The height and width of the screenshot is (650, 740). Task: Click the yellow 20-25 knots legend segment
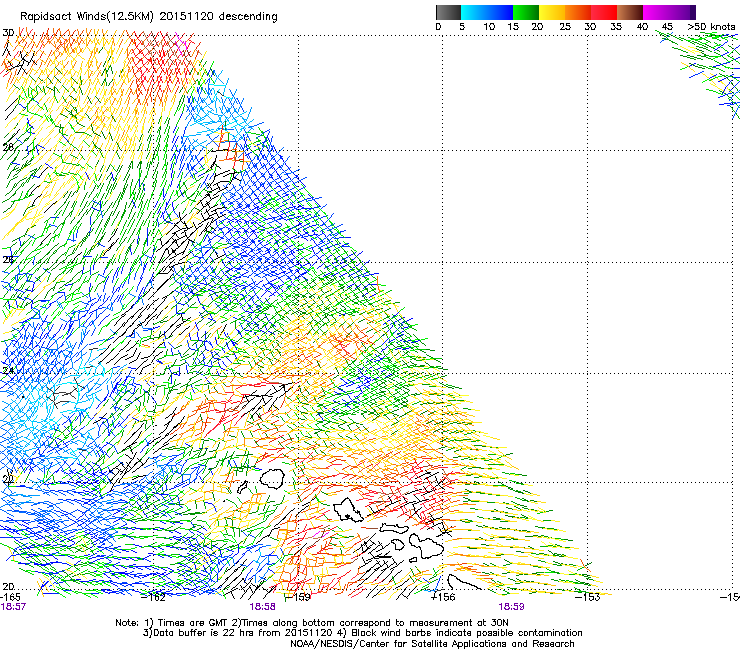(x=552, y=12)
